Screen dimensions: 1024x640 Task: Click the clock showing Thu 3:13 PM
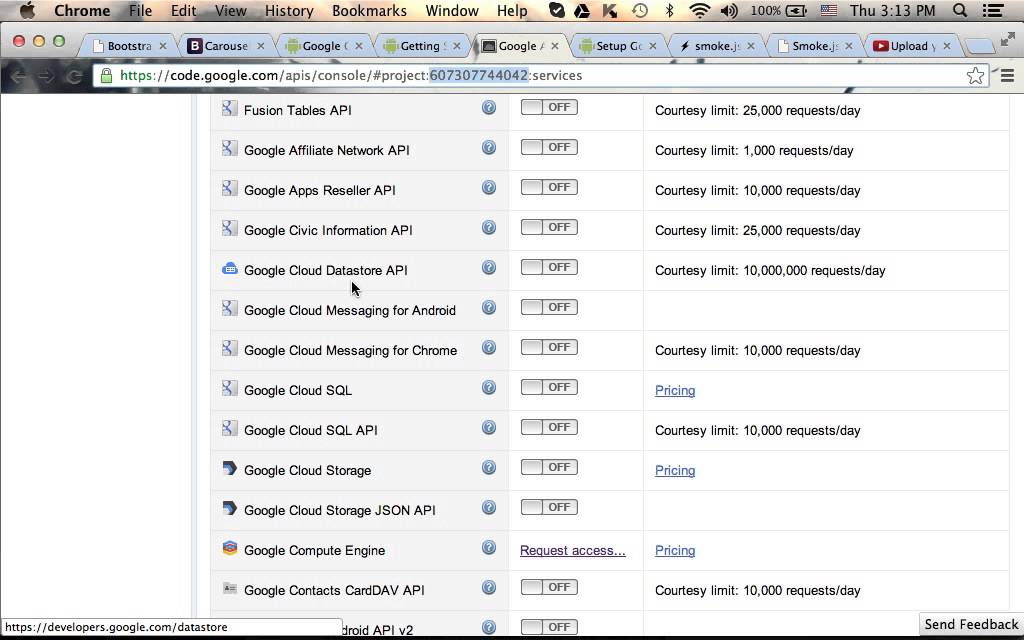click(892, 10)
